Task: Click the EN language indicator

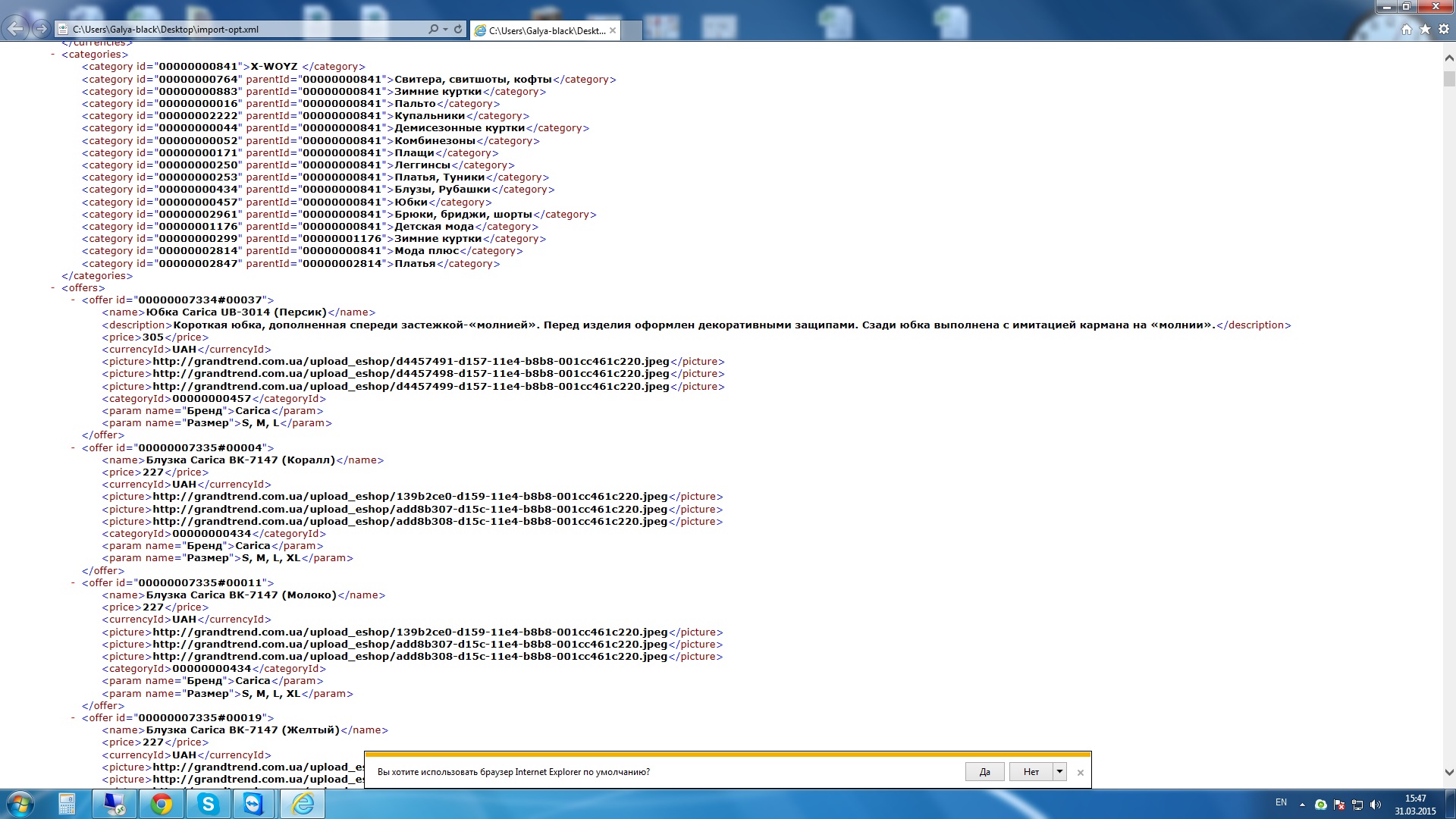Action: coord(1281,802)
